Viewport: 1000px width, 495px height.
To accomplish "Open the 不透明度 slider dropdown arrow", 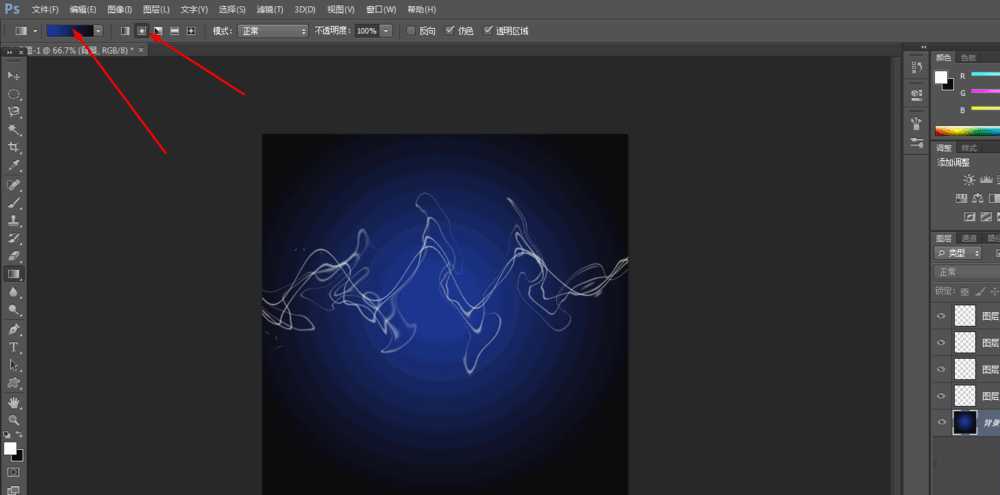I will [385, 31].
